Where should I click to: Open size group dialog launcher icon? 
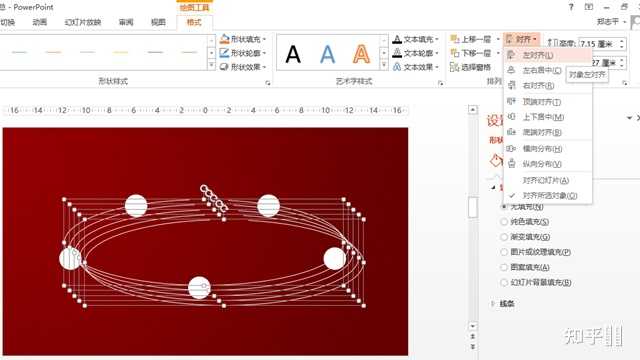[x=625, y=83]
